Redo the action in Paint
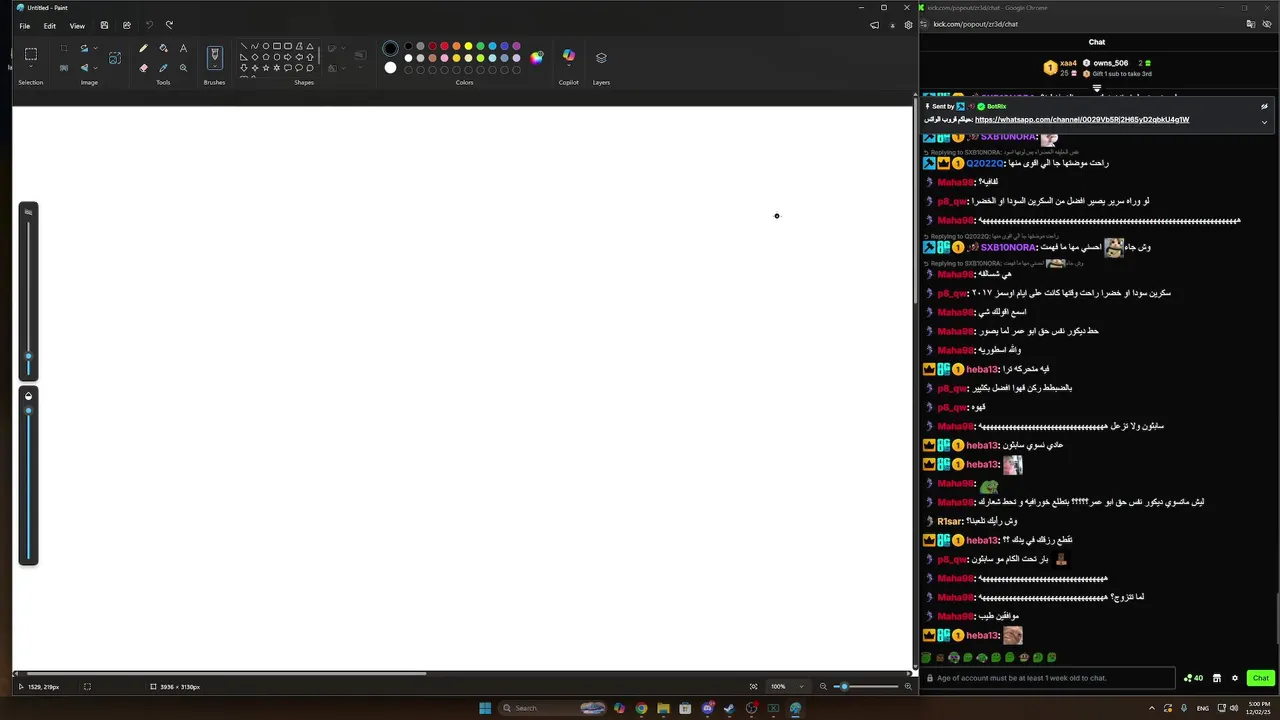The height and width of the screenshot is (720, 1280). pyautogui.click(x=169, y=25)
